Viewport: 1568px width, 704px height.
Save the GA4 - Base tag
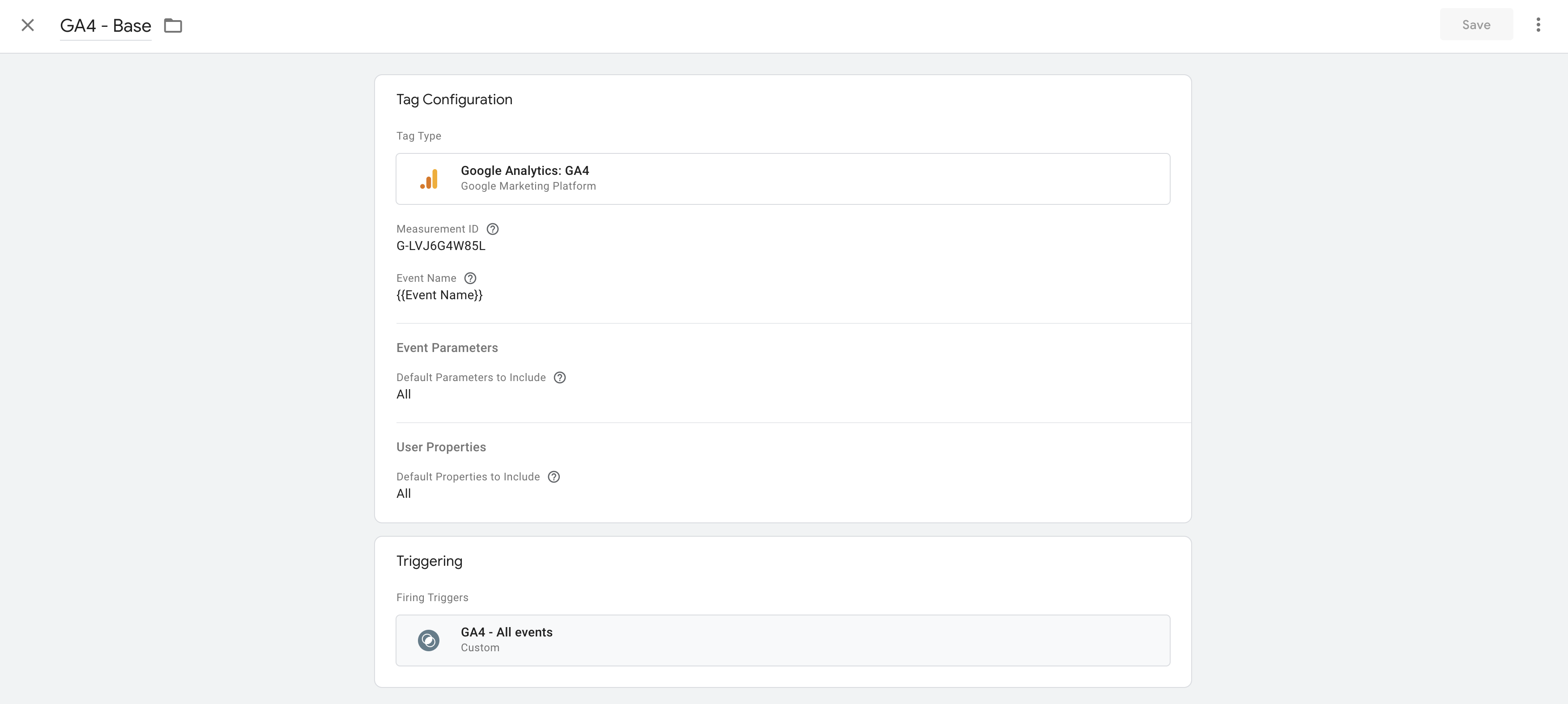(x=1476, y=24)
